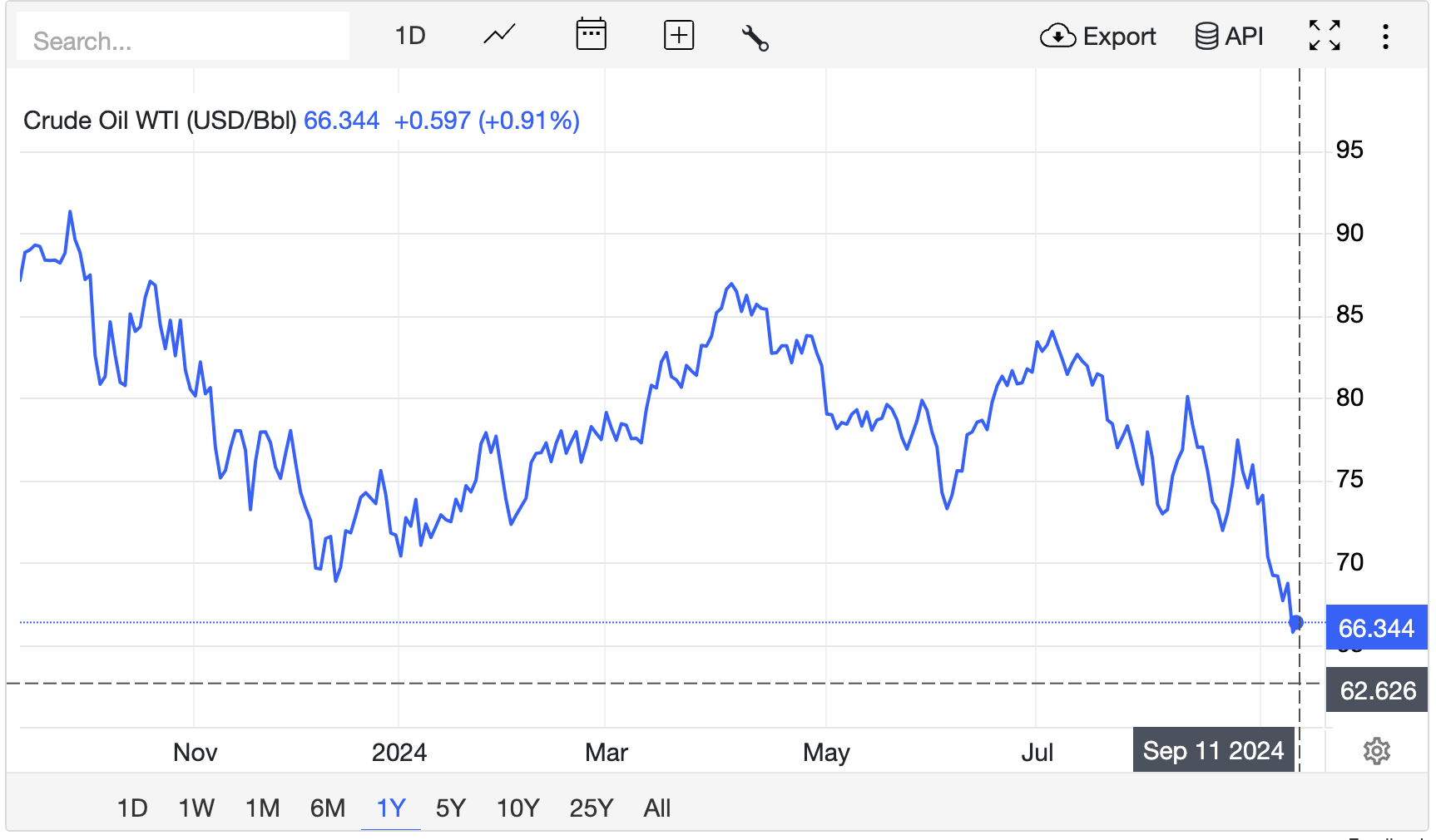Screen dimensions: 1436x840
Task: Click the 85 y-axis price label
Action: pos(1349,314)
